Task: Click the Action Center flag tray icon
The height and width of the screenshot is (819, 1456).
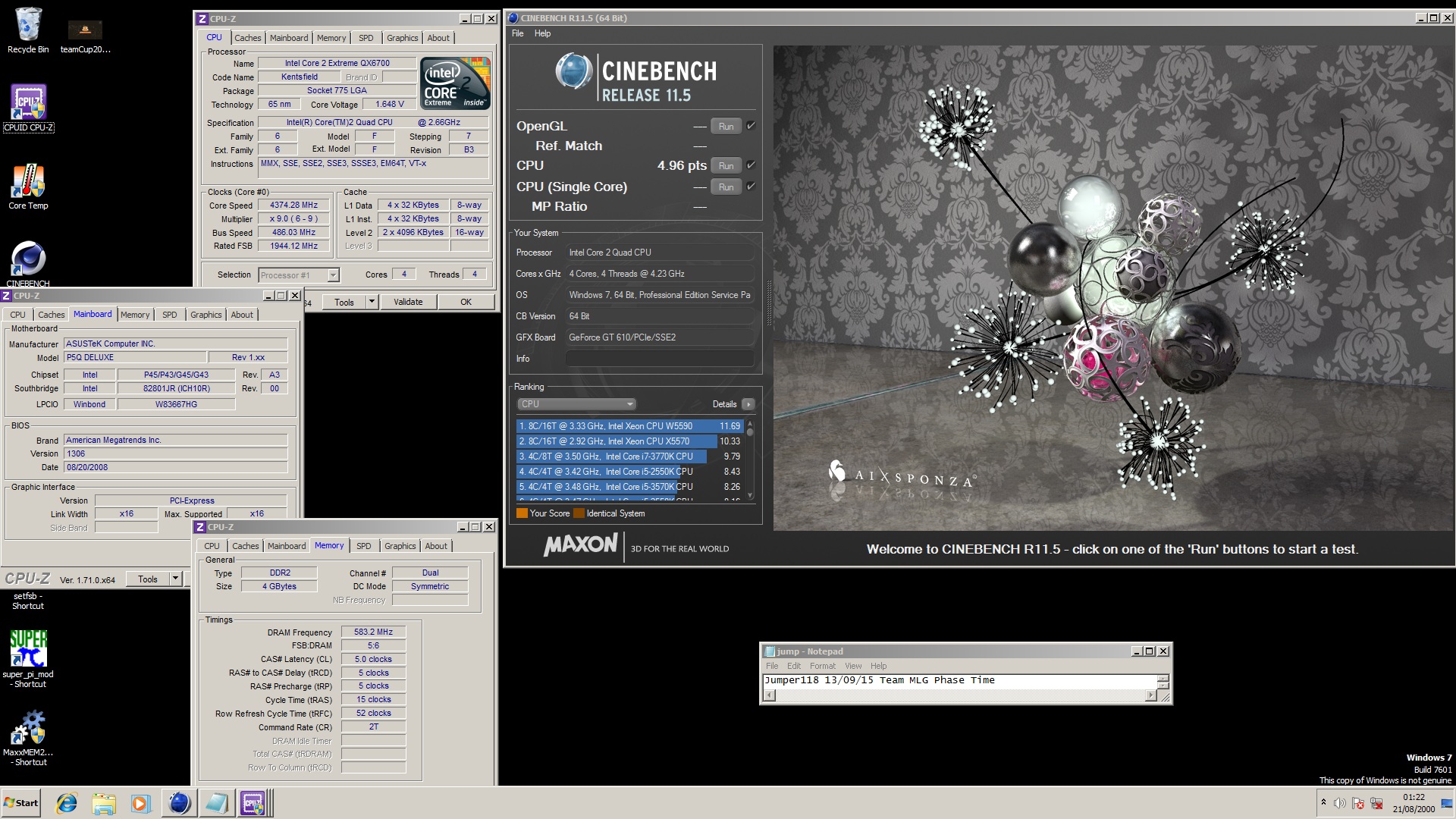Action: tap(1358, 803)
